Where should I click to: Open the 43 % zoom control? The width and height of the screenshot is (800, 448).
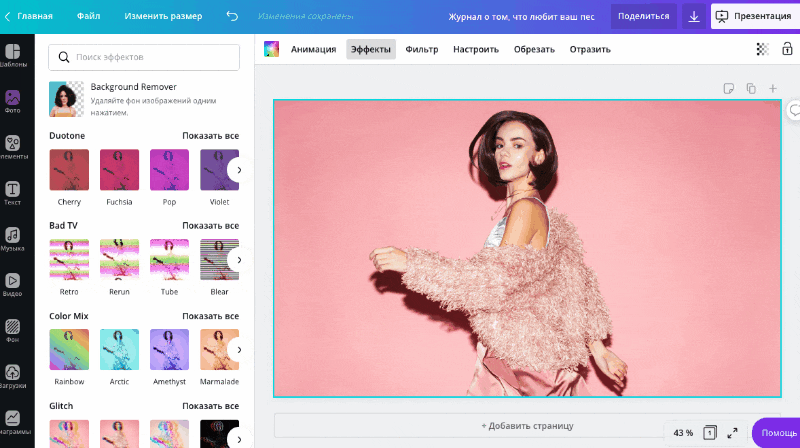(683, 433)
